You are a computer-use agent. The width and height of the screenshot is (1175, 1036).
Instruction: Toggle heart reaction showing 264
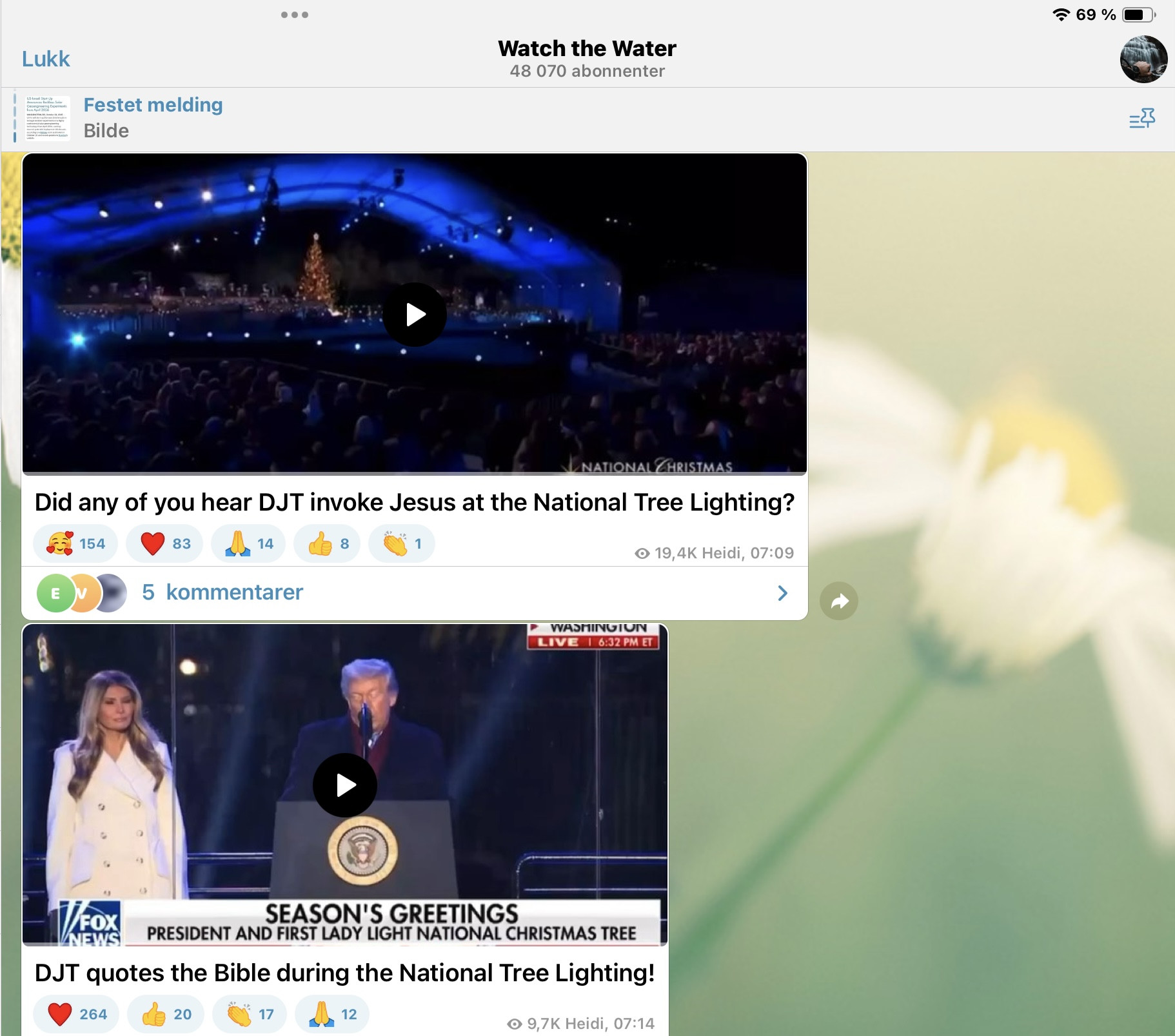(77, 1014)
